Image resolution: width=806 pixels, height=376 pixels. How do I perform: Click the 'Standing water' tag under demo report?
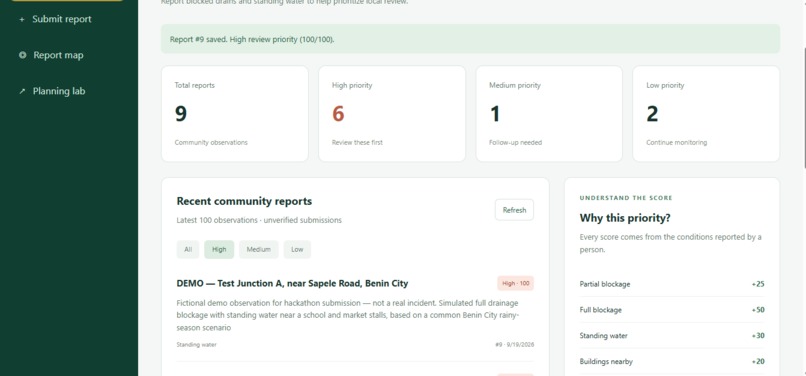(x=196, y=345)
